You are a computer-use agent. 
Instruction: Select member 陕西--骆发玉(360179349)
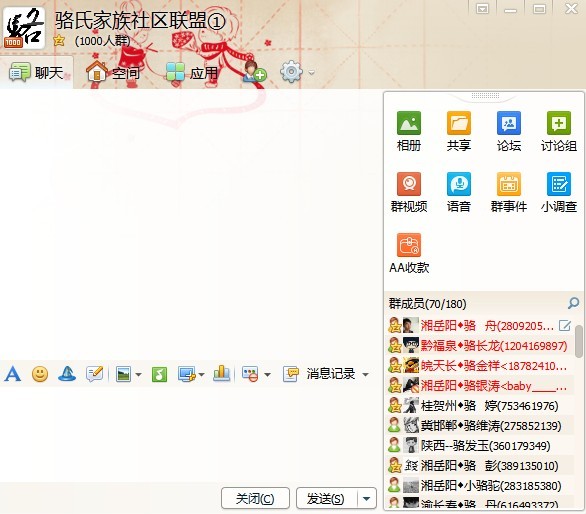(x=480, y=445)
